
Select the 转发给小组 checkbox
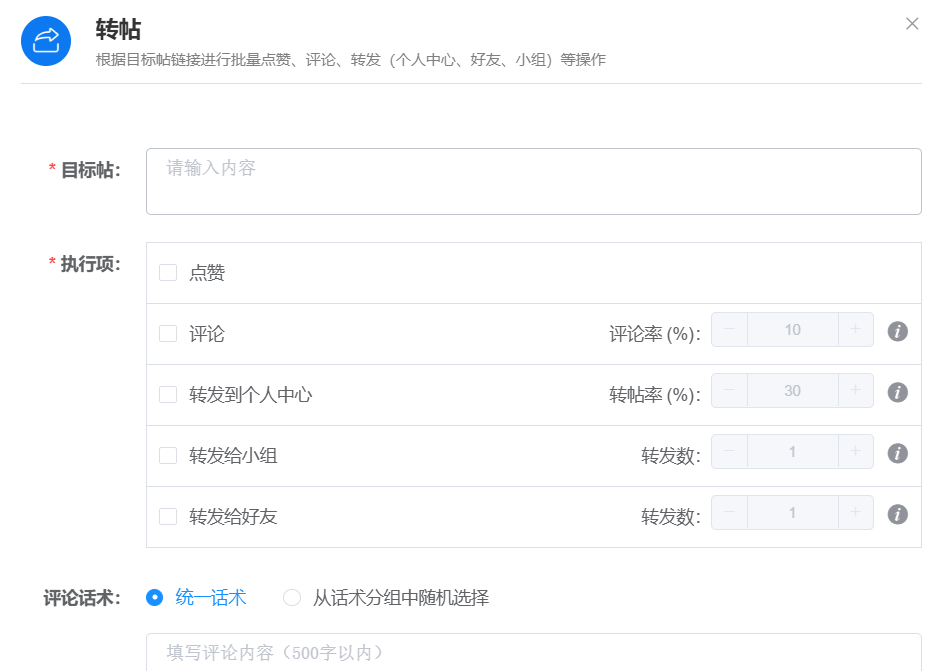tap(168, 455)
